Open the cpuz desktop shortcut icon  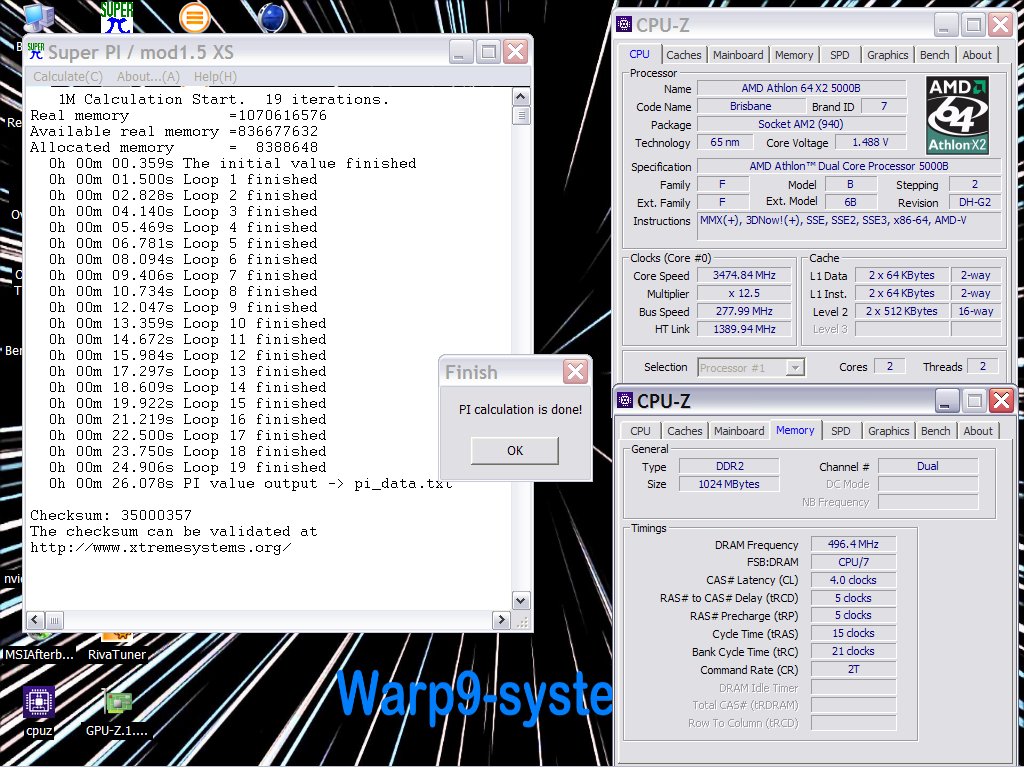[x=39, y=702]
